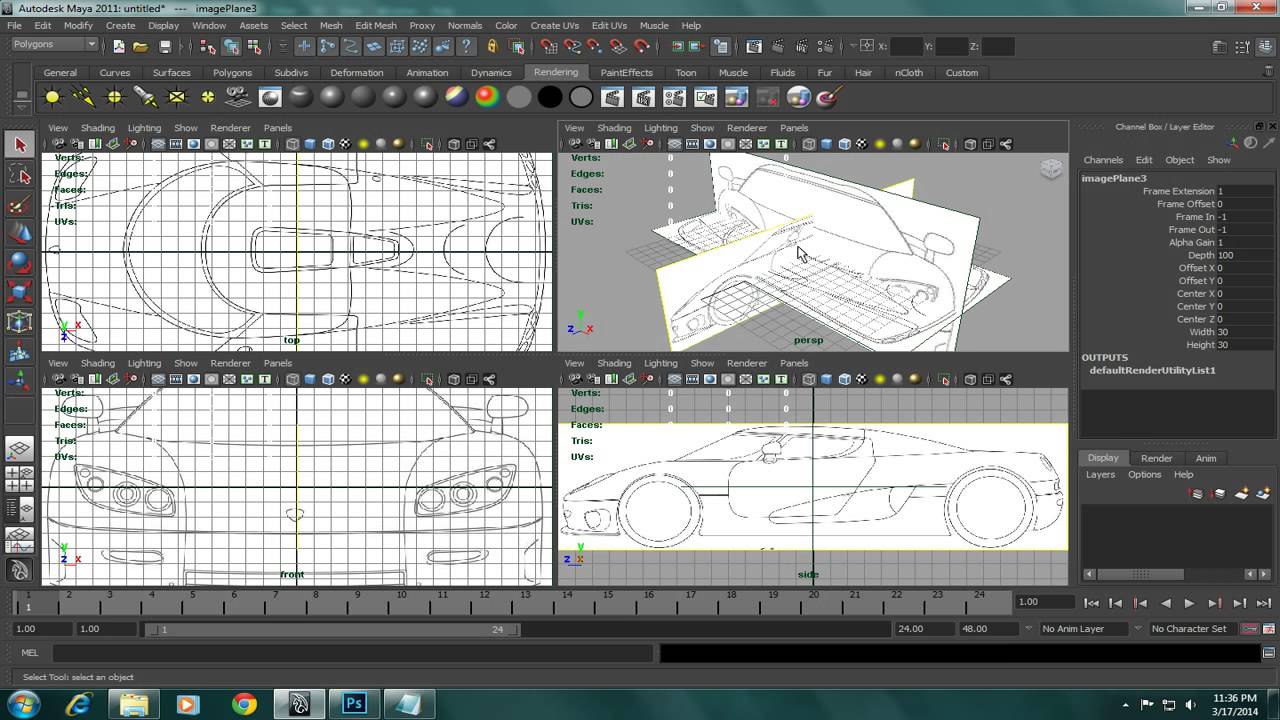Click Object in the Channel Box
This screenshot has width=1280, height=720.
pos(1180,160)
